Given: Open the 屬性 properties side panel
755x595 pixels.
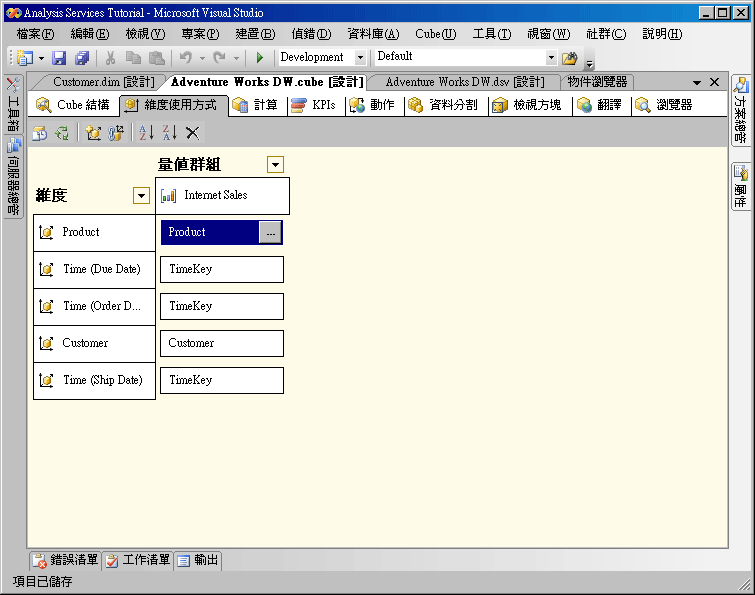Looking at the screenshot, I should (x=741, y=186).
